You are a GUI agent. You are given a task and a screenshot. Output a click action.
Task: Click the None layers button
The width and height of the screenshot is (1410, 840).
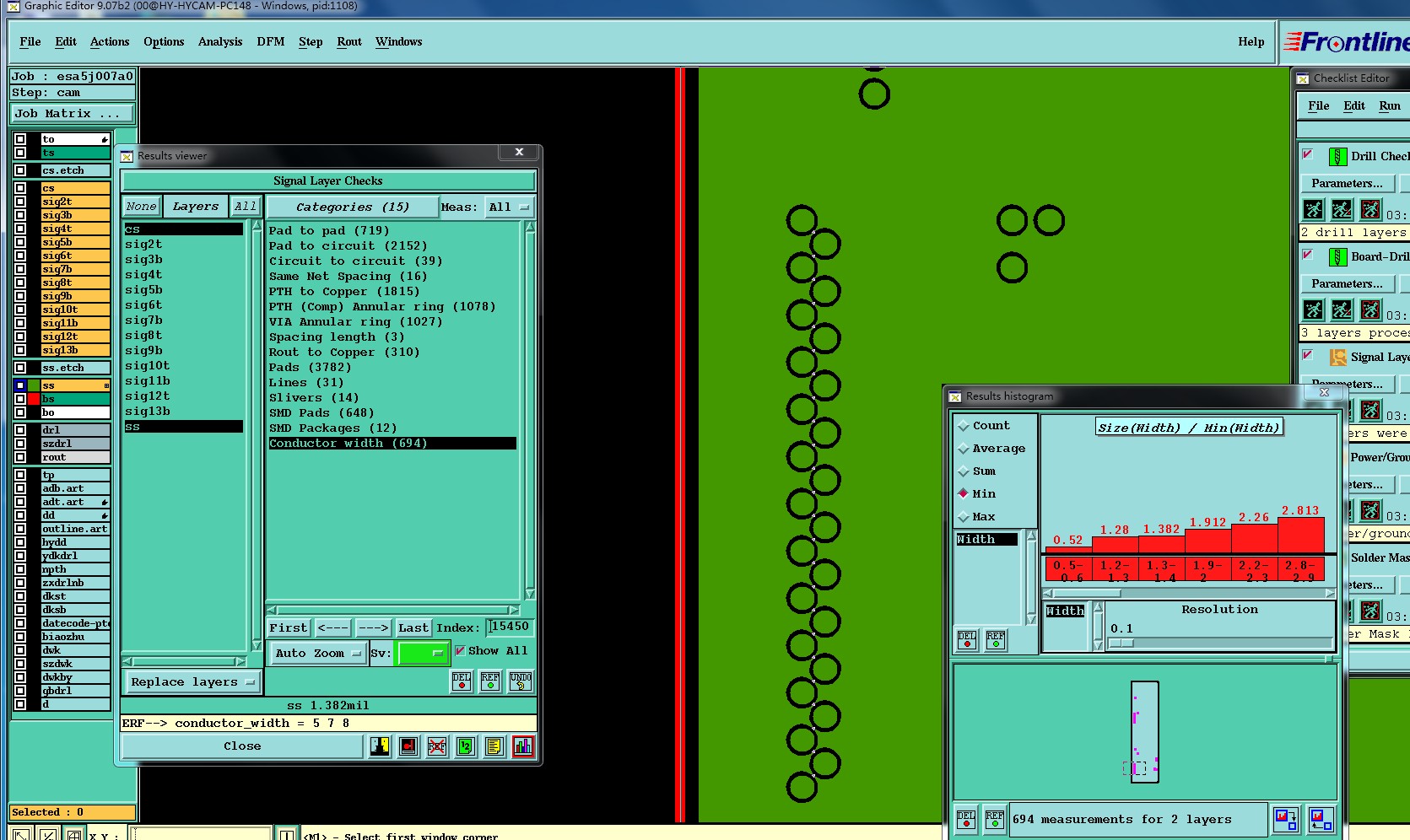[x=141, y=206]
